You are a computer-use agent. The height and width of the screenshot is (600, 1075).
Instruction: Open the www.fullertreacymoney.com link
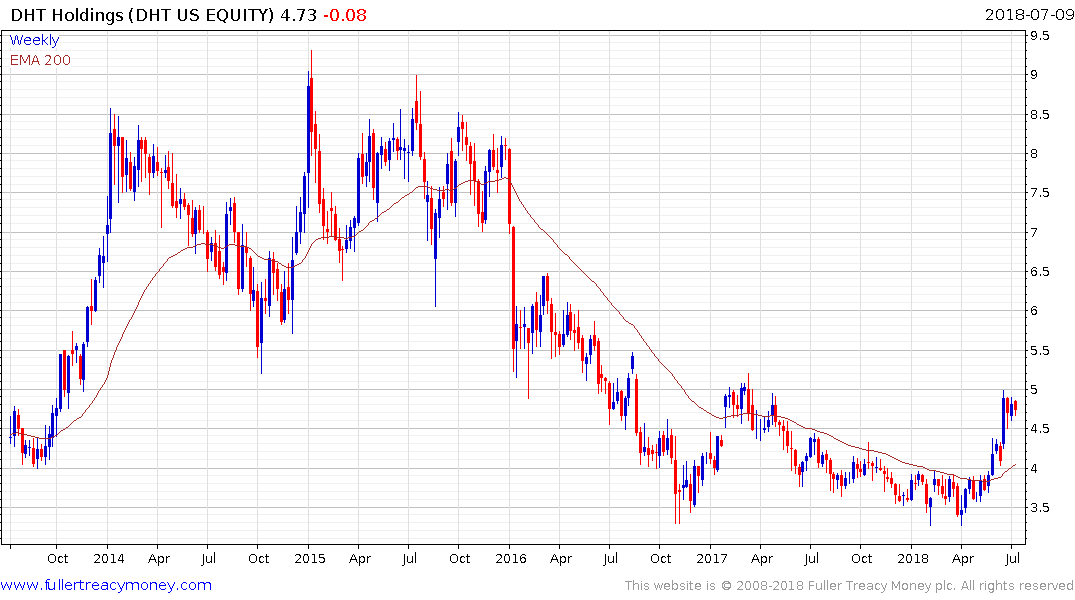pos(106,585)
